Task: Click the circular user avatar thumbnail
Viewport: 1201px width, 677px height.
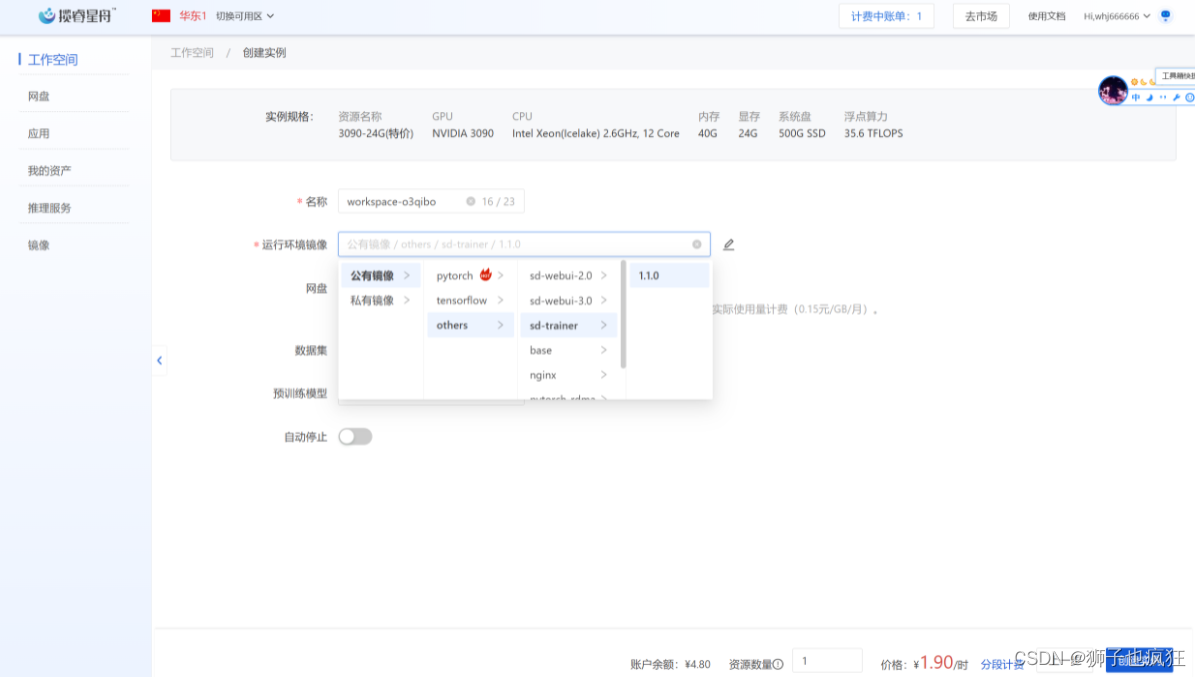Action: (x=1112, y=89)
